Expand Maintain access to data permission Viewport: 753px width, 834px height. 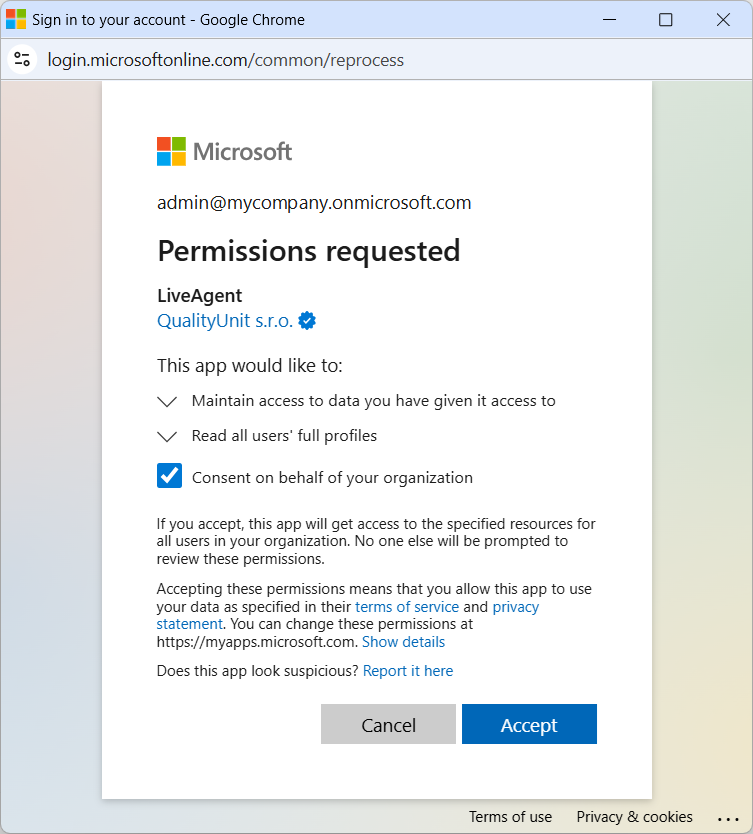click(x=167, y=401)
